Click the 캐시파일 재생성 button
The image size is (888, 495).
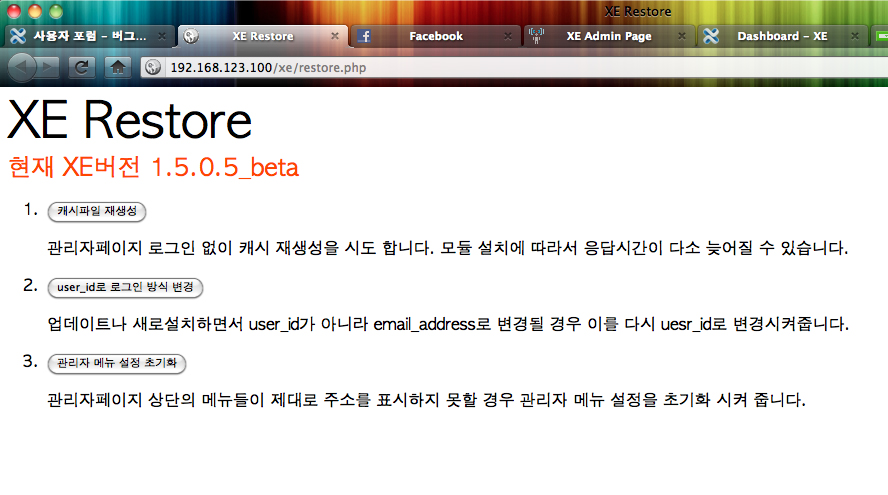click(x=97, y=211)
